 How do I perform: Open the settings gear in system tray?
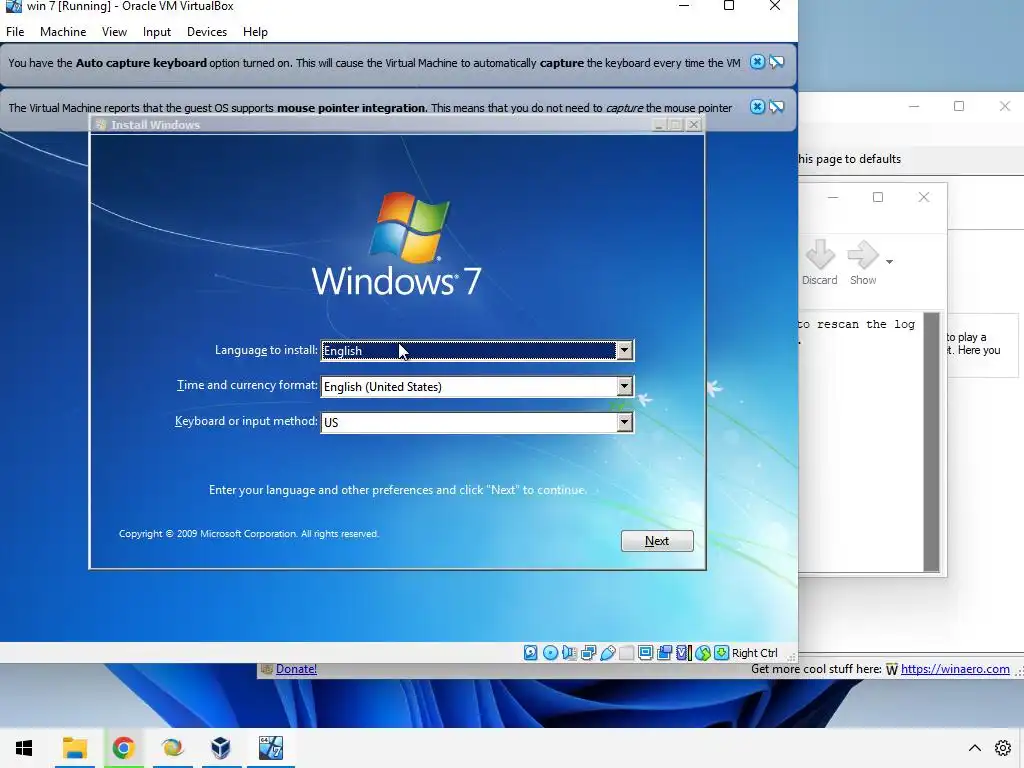(1002, 748)
